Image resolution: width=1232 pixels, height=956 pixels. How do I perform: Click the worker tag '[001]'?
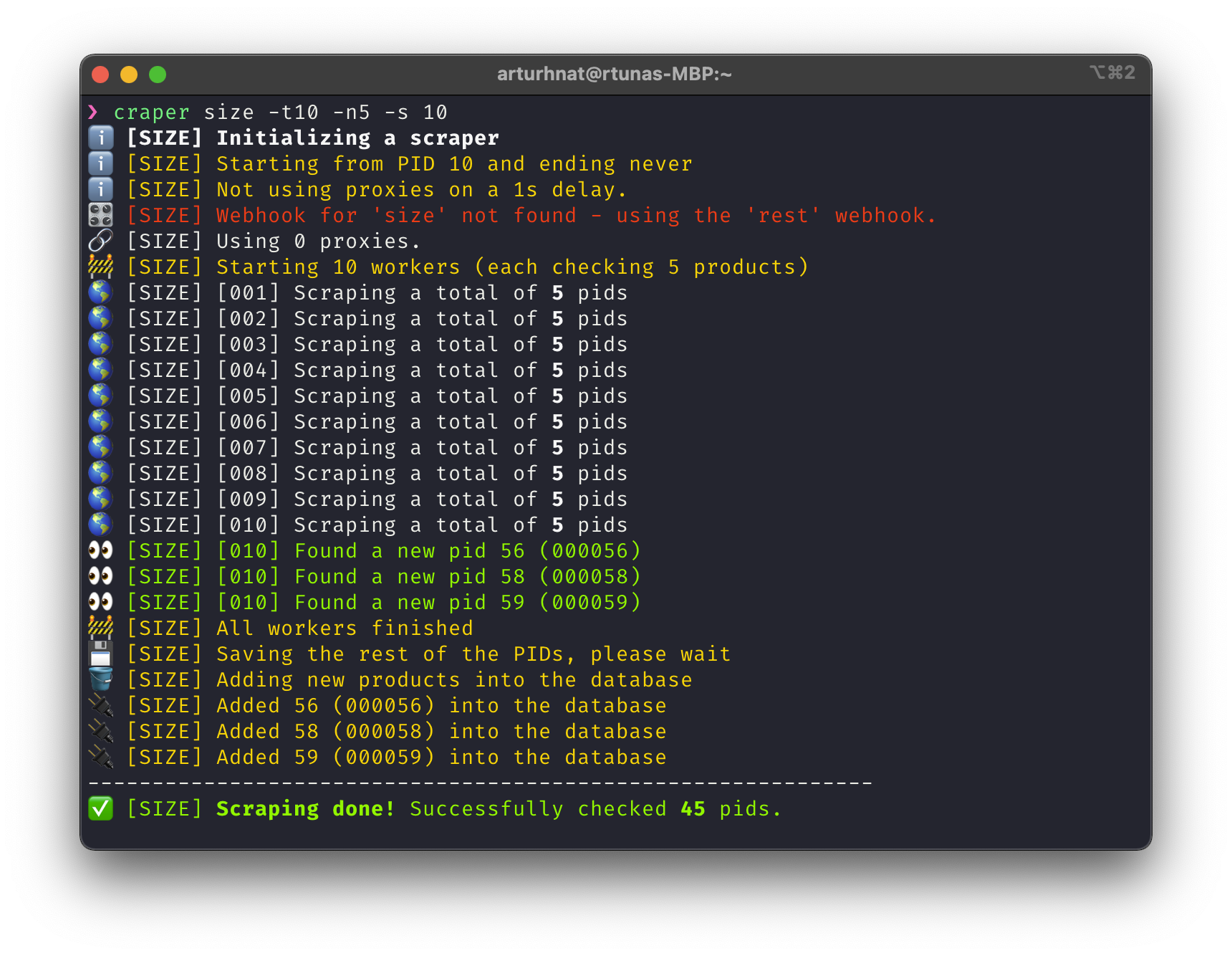coord(248,293)
